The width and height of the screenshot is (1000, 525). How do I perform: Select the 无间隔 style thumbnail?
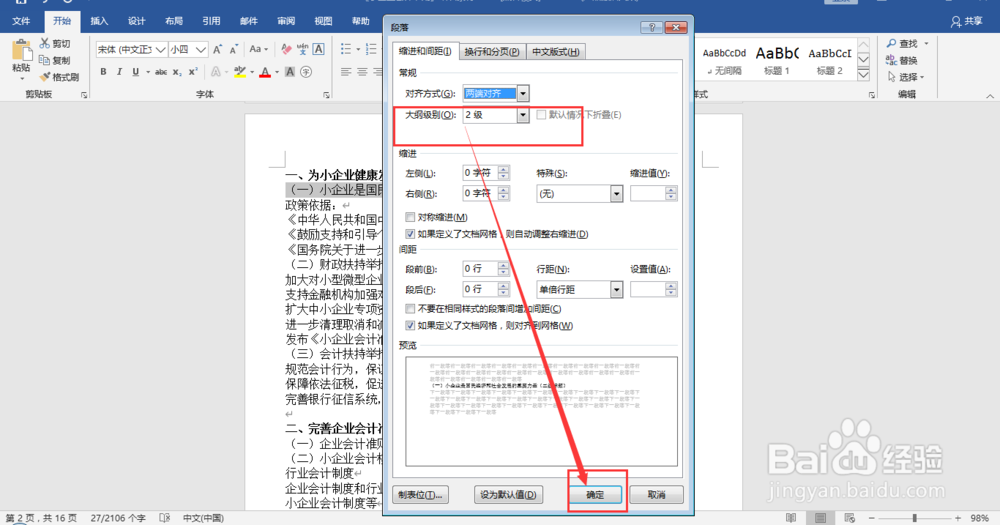point(724,61)
